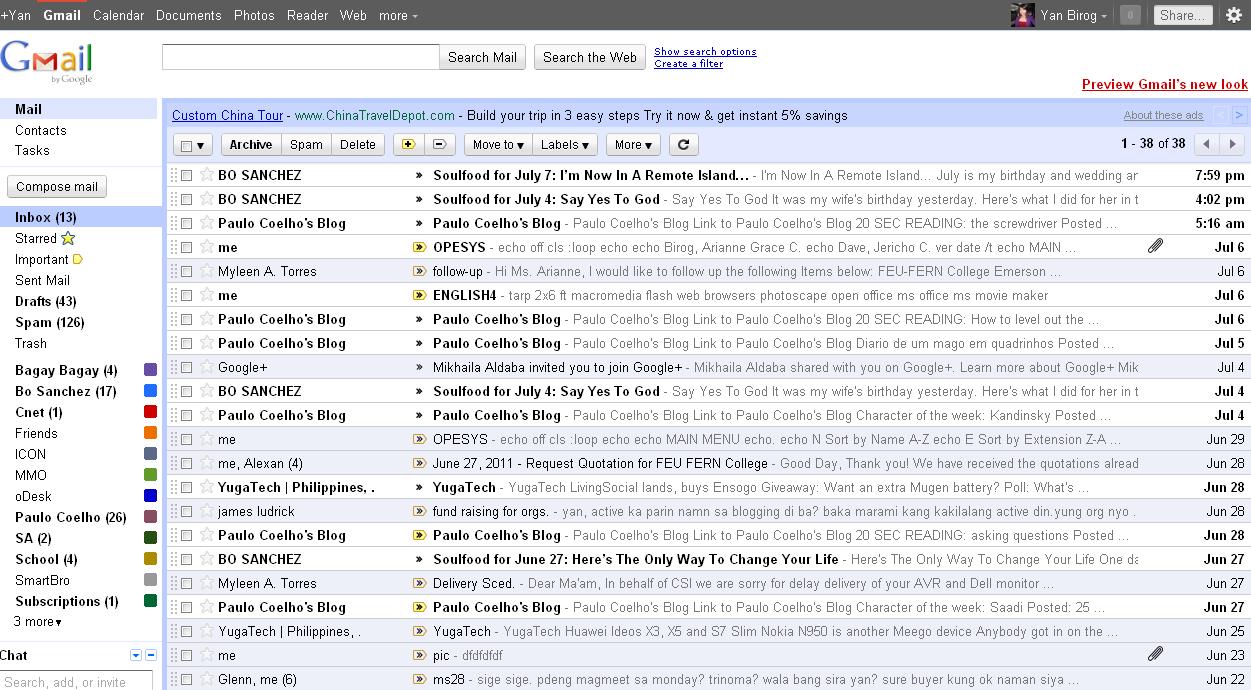The image size is (1251, 690).
Task: Open the Labels dropdown
Action: 566,145
